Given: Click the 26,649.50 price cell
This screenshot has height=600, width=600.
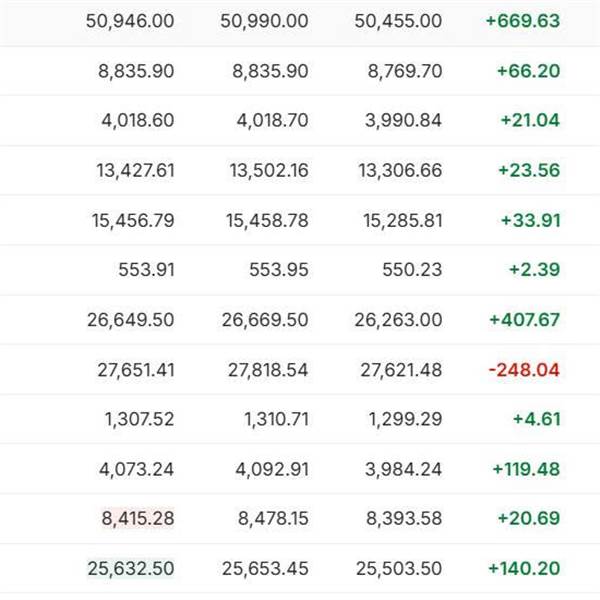Looking at the screenshot, I should pos(131,320).
